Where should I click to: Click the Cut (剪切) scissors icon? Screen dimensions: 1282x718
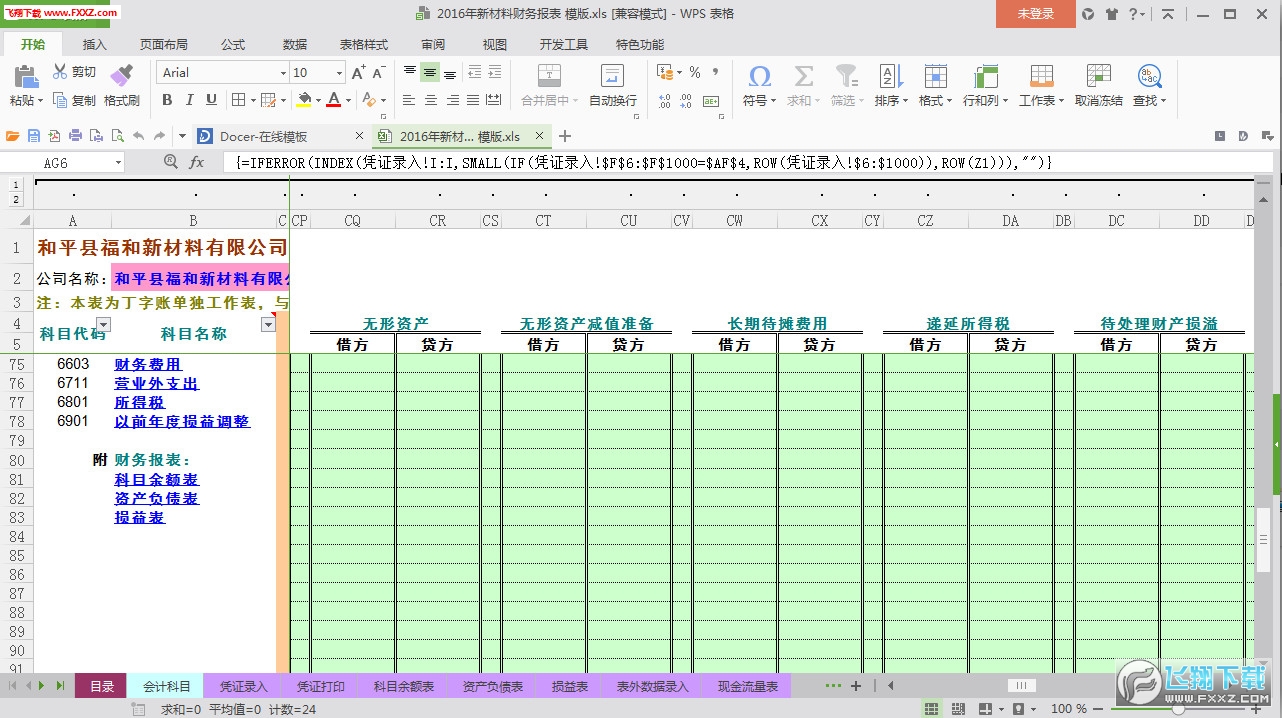(x=60, y=72)
